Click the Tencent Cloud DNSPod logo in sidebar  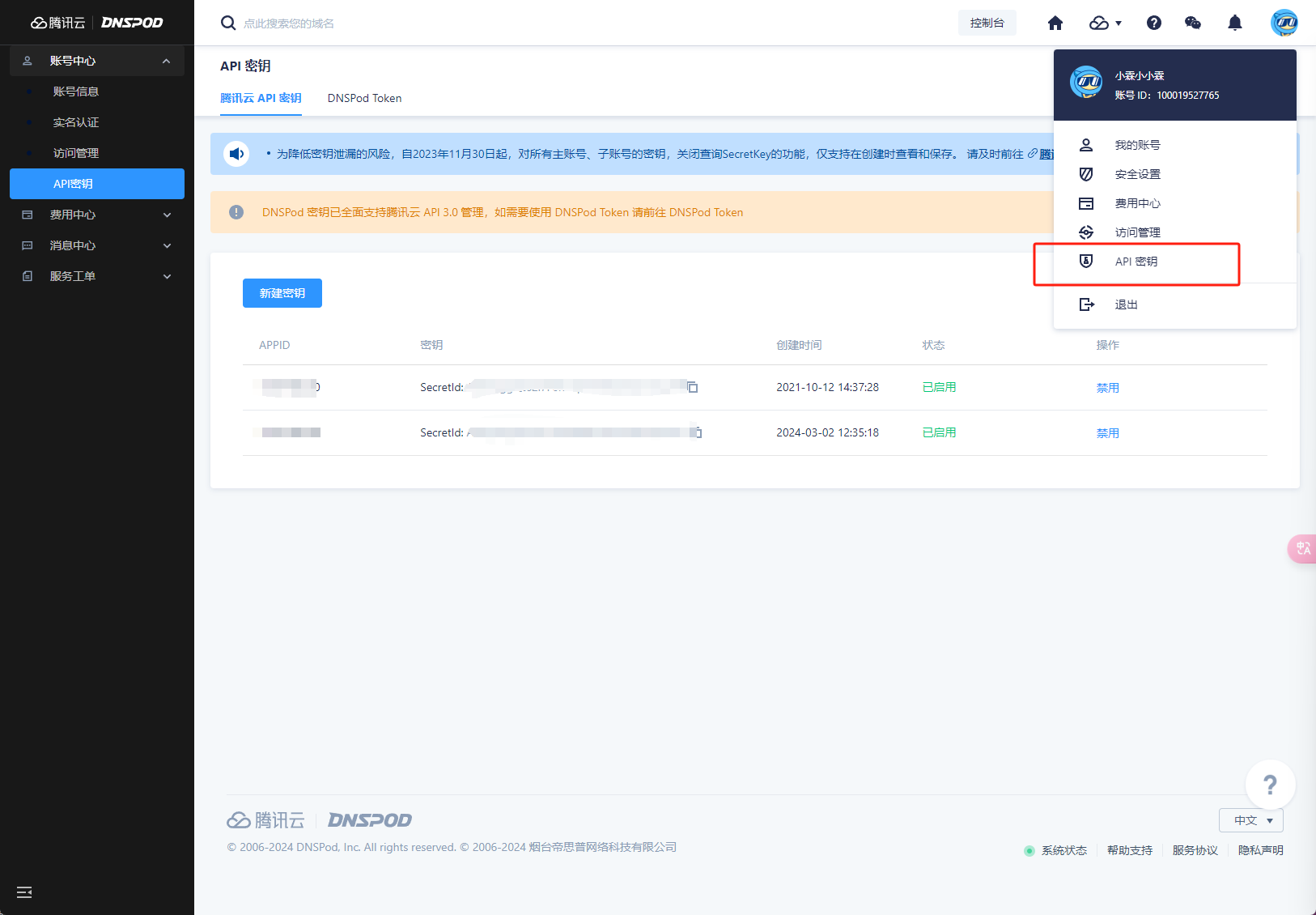click(97, 23)
